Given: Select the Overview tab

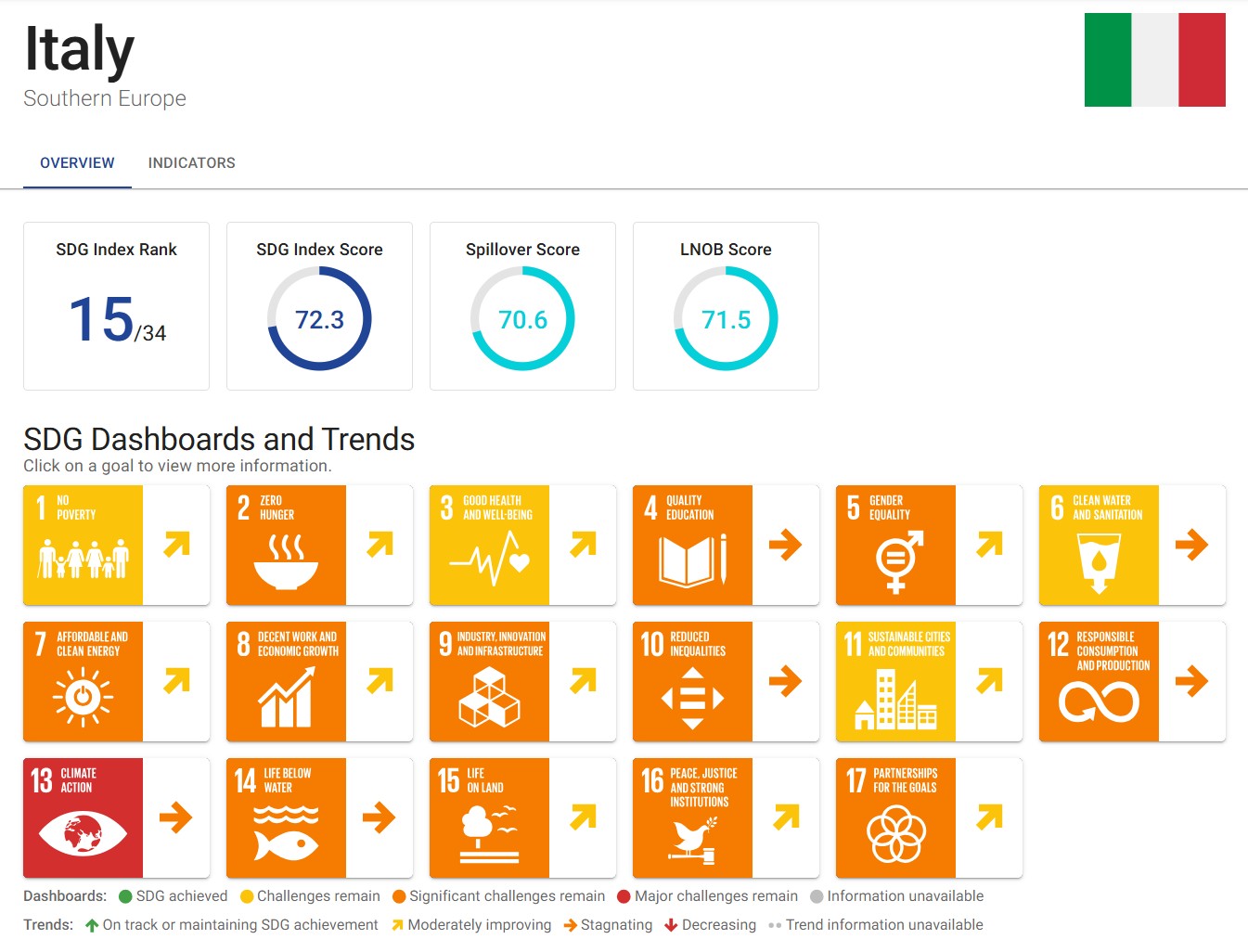Looking at the screenshot, I should point(77,163).
